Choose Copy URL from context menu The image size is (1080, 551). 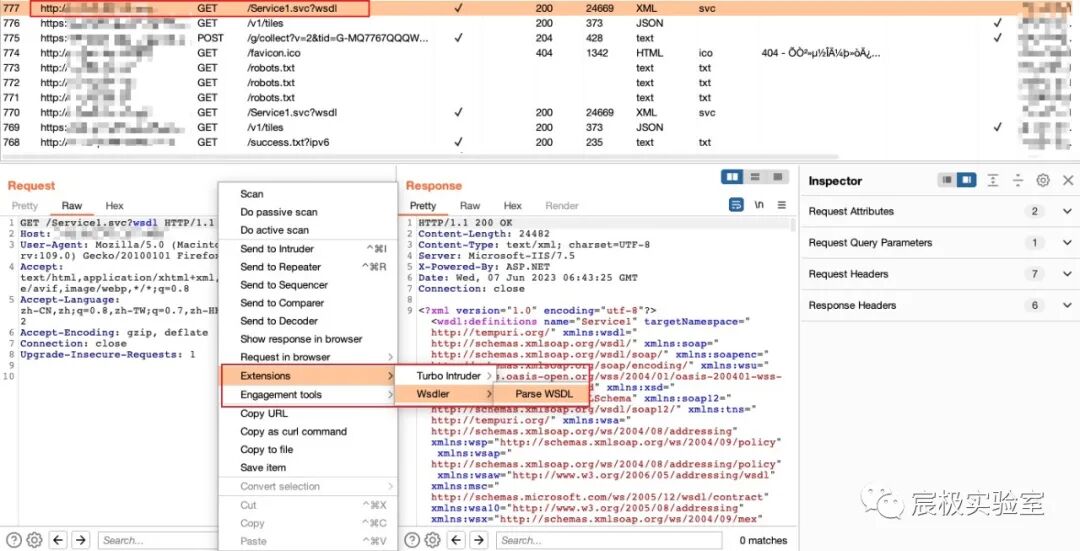click(308, 413)
